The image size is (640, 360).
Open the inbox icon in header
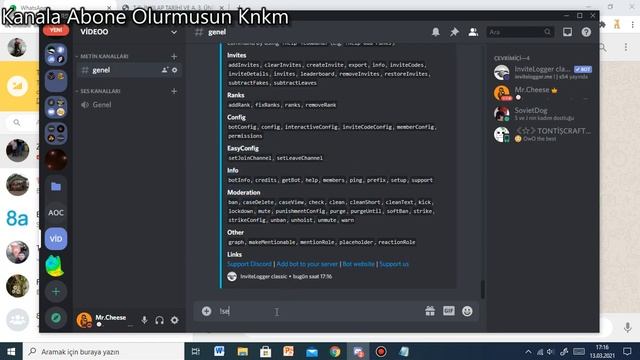click(567, 32)
